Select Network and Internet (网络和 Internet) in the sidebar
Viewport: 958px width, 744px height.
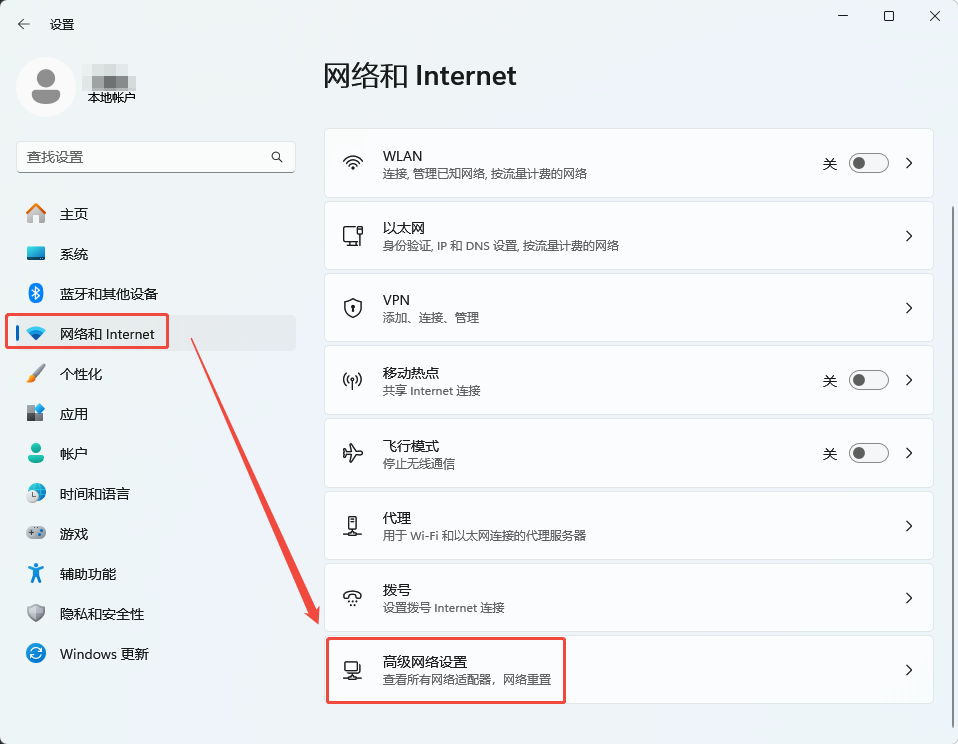pyautogui.click(x=156, y=334)
